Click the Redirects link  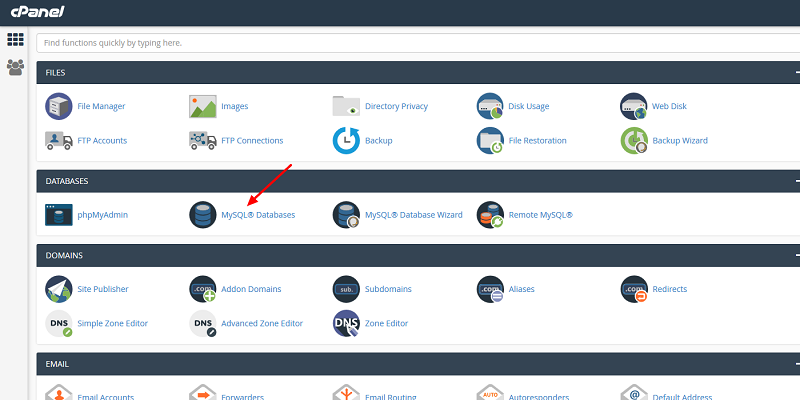point(670,289)
